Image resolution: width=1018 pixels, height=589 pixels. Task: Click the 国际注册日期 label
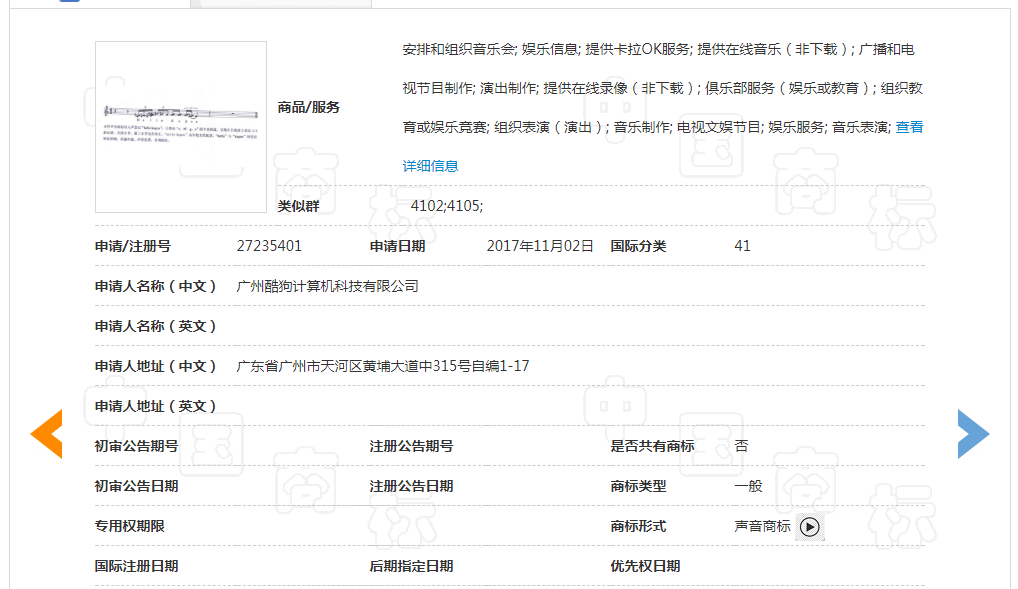(x=136, y=566)
